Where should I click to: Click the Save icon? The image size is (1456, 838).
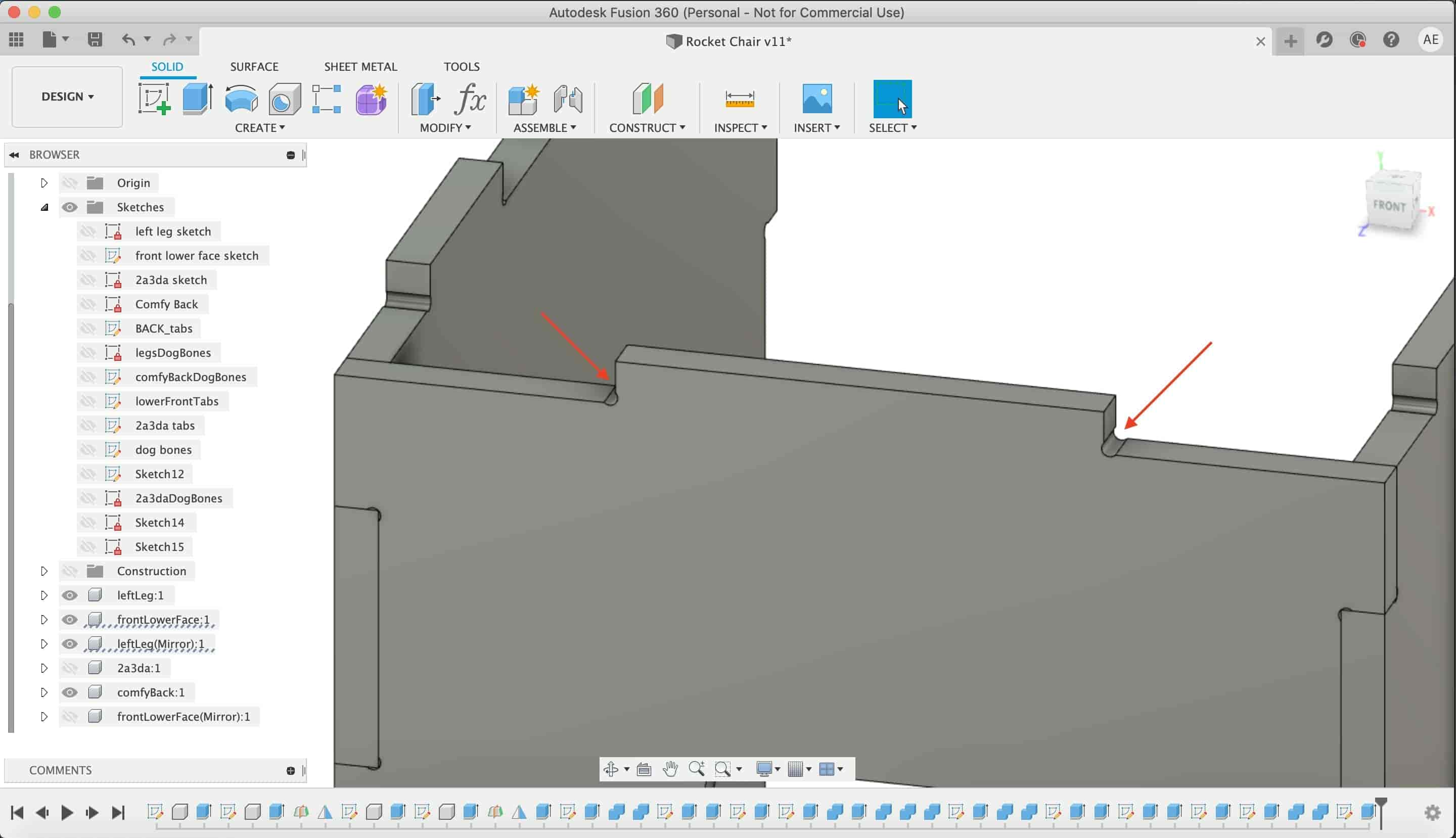tap(95, 39)
